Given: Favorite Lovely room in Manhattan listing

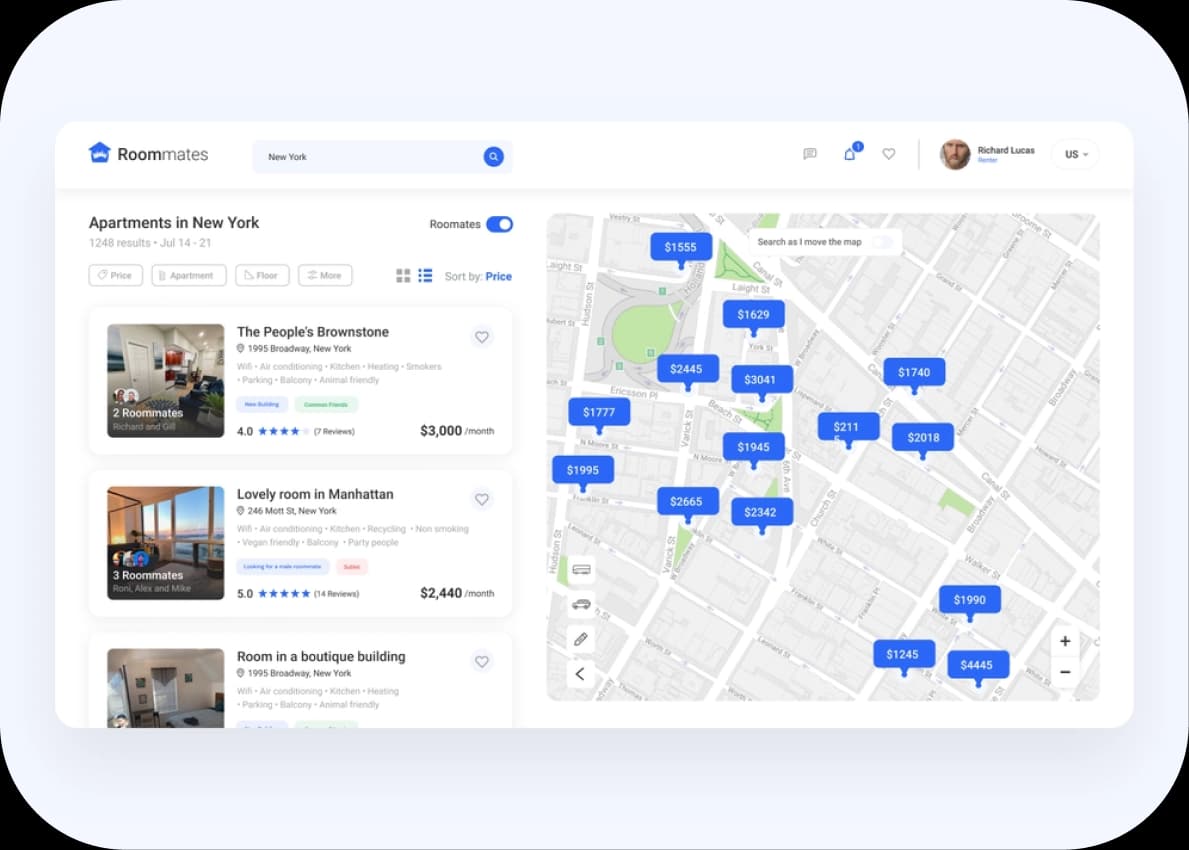Looking at the screenshot, I should 482,499.
